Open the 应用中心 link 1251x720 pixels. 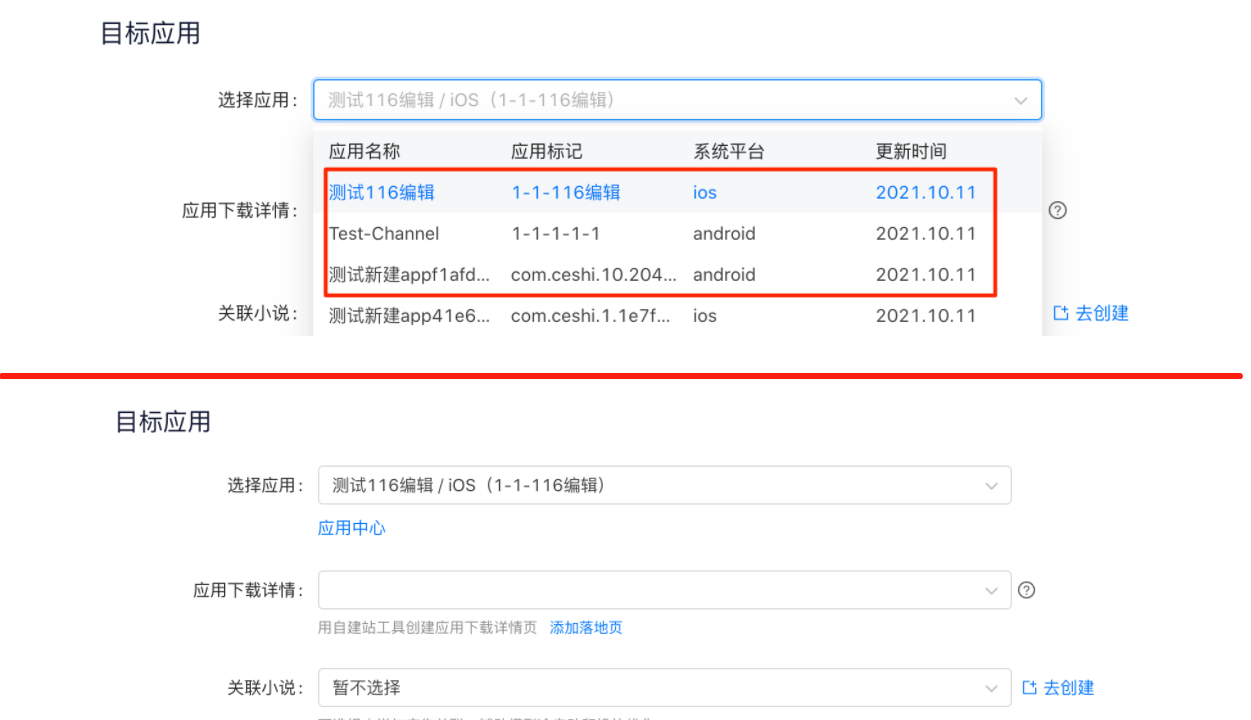[351, 528]
